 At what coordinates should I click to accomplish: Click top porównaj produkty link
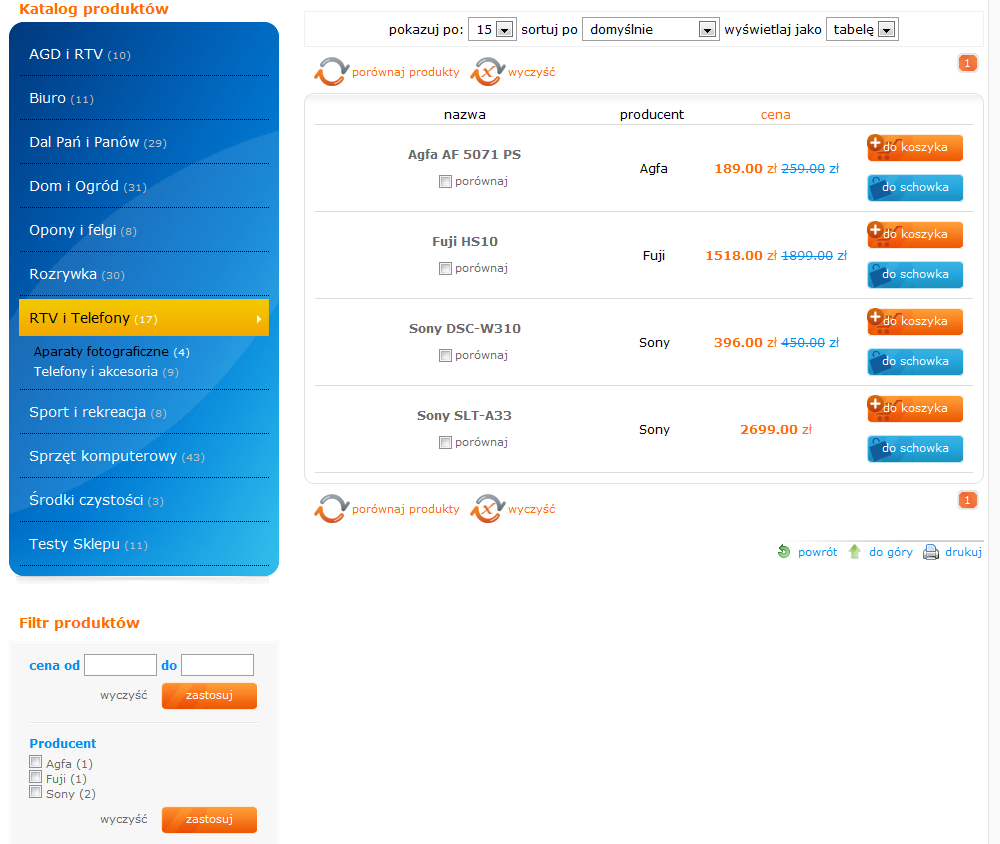406,72
